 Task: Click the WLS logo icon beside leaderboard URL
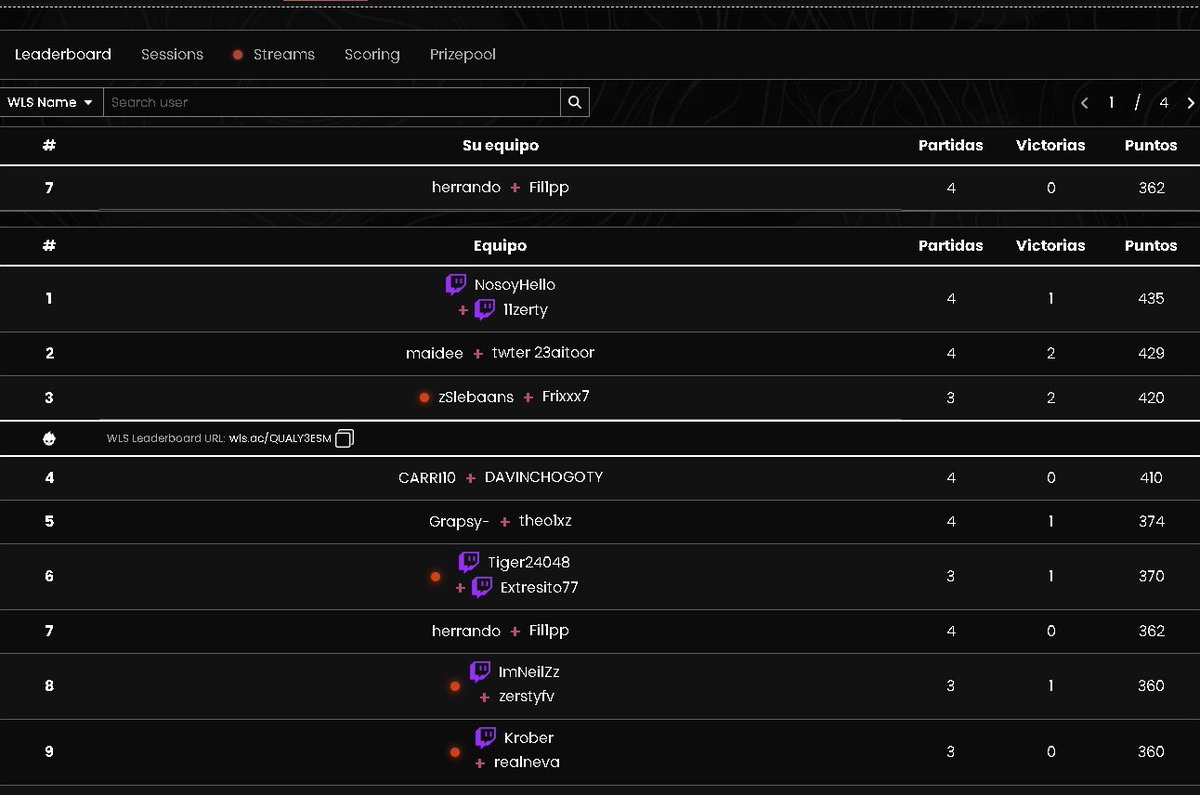pos(49,438)
